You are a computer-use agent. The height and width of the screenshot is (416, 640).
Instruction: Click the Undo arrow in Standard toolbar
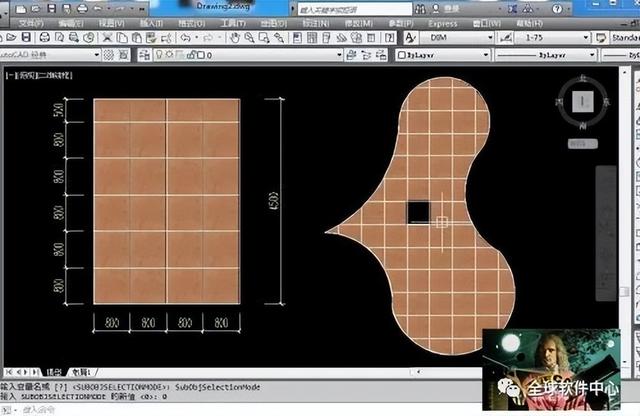186,38
